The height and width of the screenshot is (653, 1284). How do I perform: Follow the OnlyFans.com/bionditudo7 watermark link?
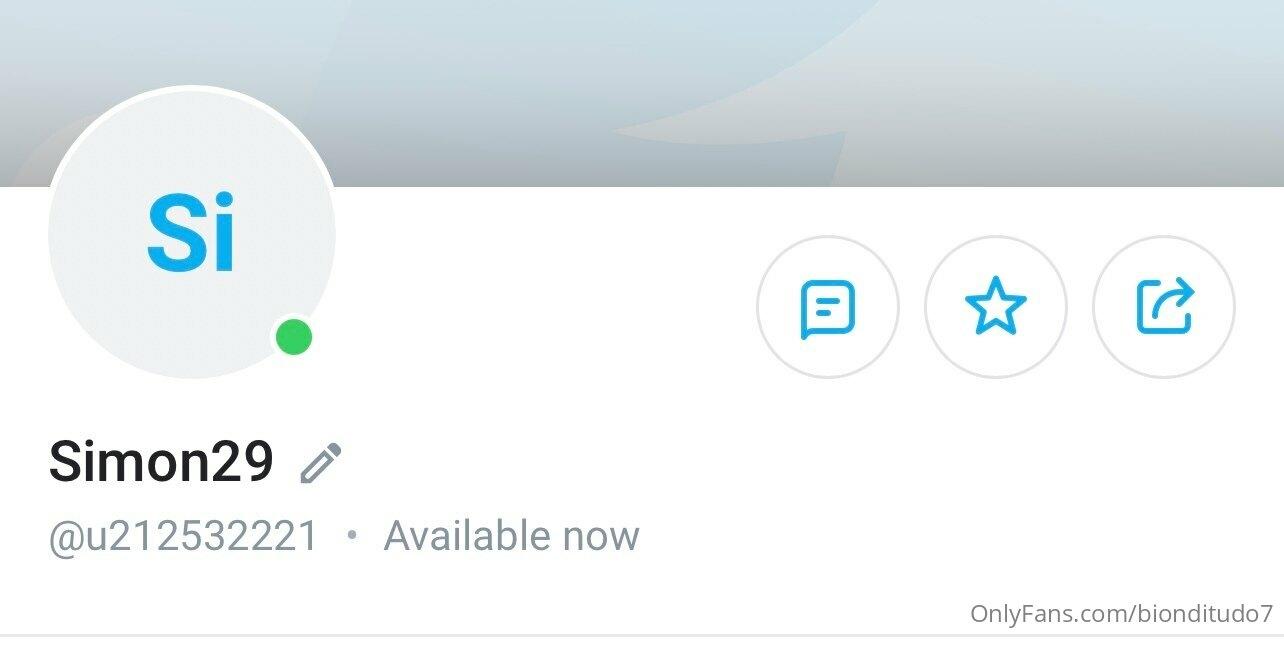point(1121,613)
